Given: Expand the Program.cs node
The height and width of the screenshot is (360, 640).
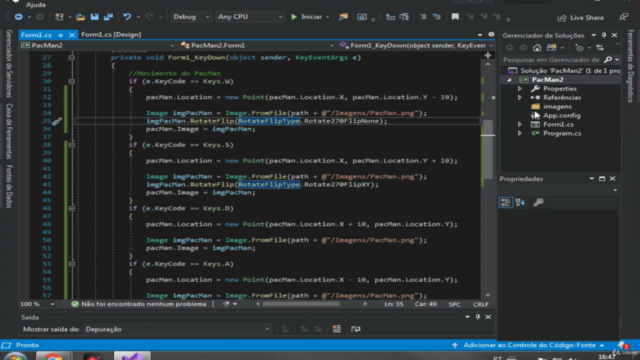Looking at the screenshot, I should tap(520, 133).
